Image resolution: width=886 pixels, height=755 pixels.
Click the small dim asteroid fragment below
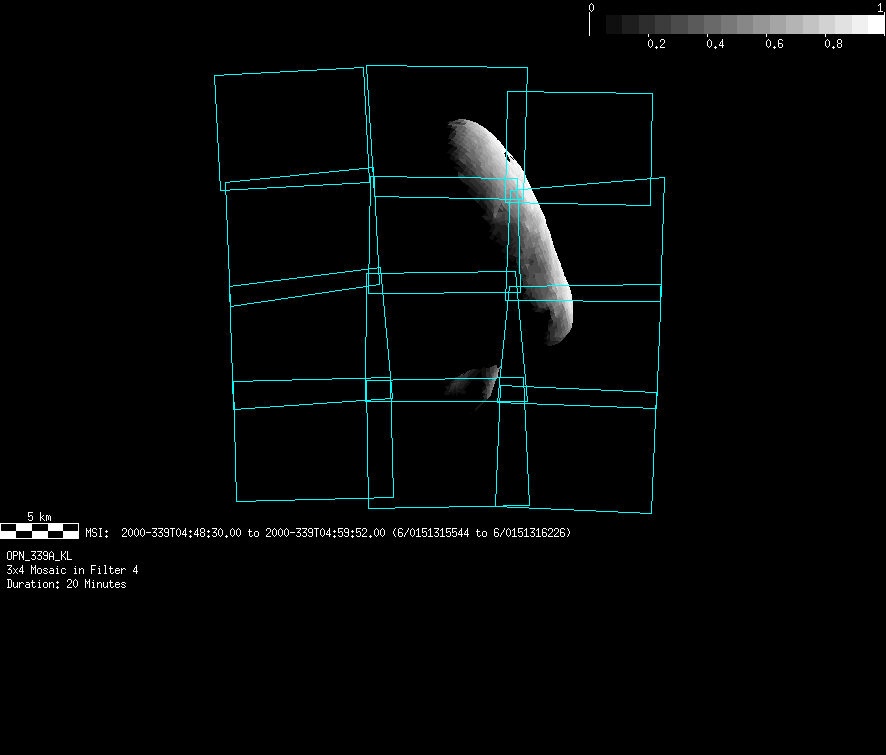point(478,381)
